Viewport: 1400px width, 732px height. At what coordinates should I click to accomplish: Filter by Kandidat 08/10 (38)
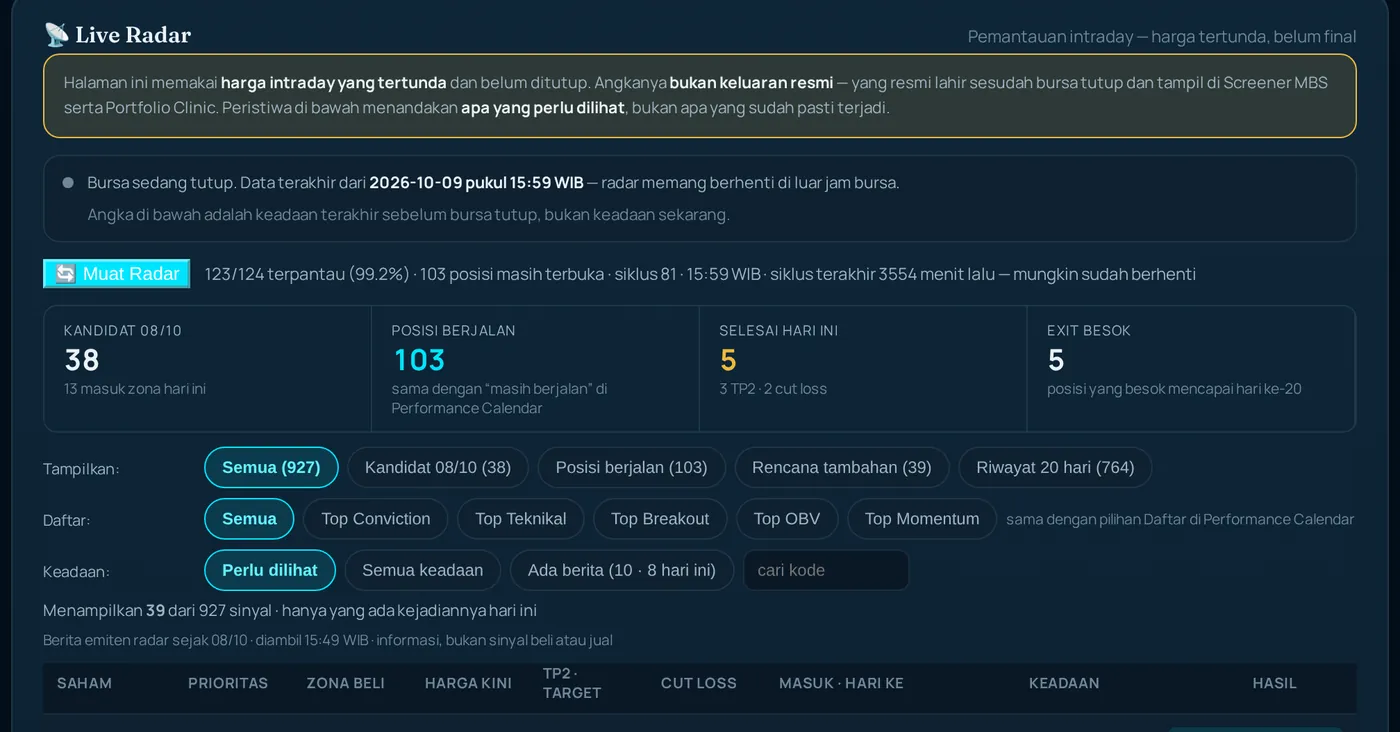click(438, 467)
